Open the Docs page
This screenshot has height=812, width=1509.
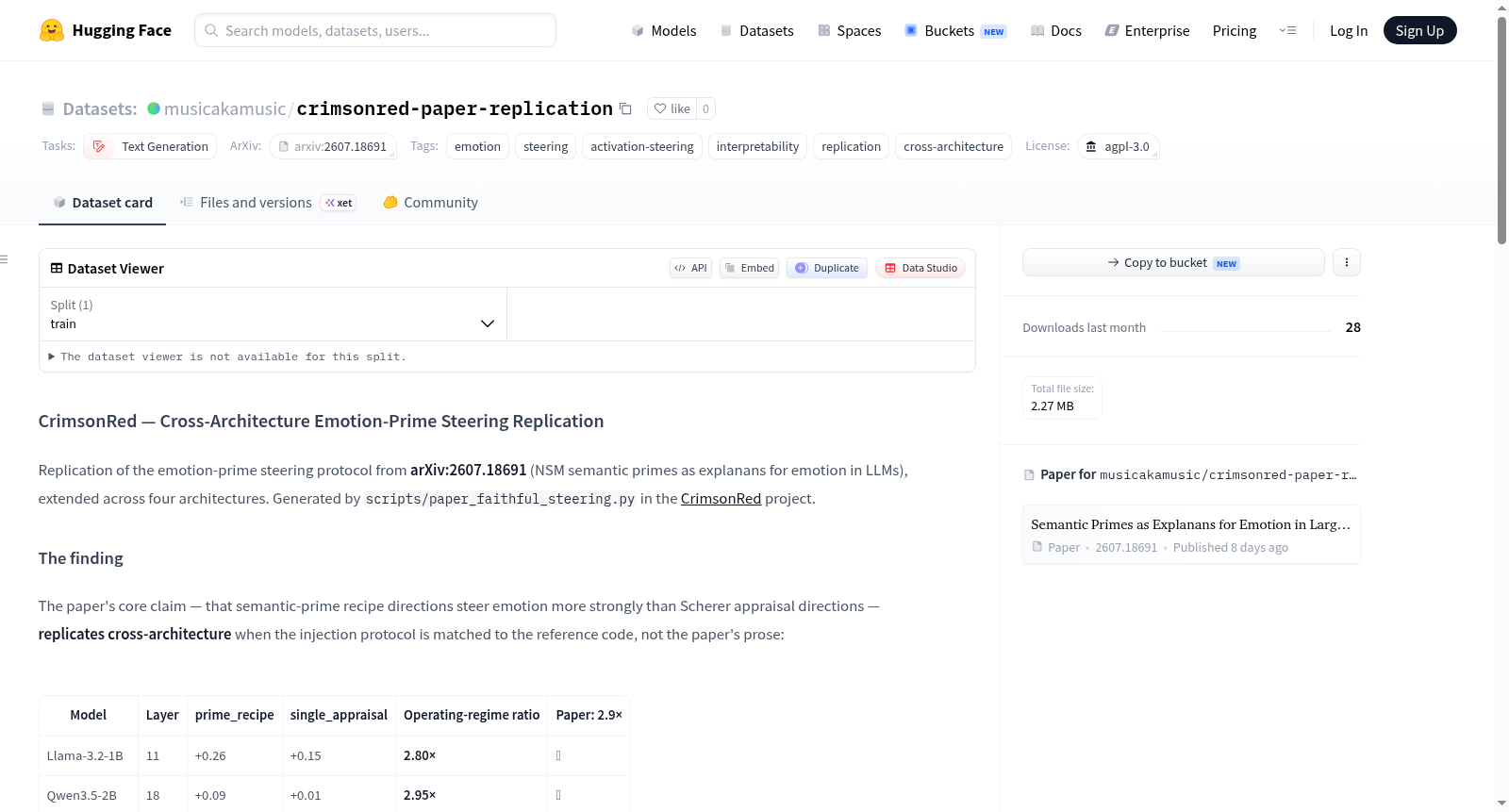(x=1056, y=30)
